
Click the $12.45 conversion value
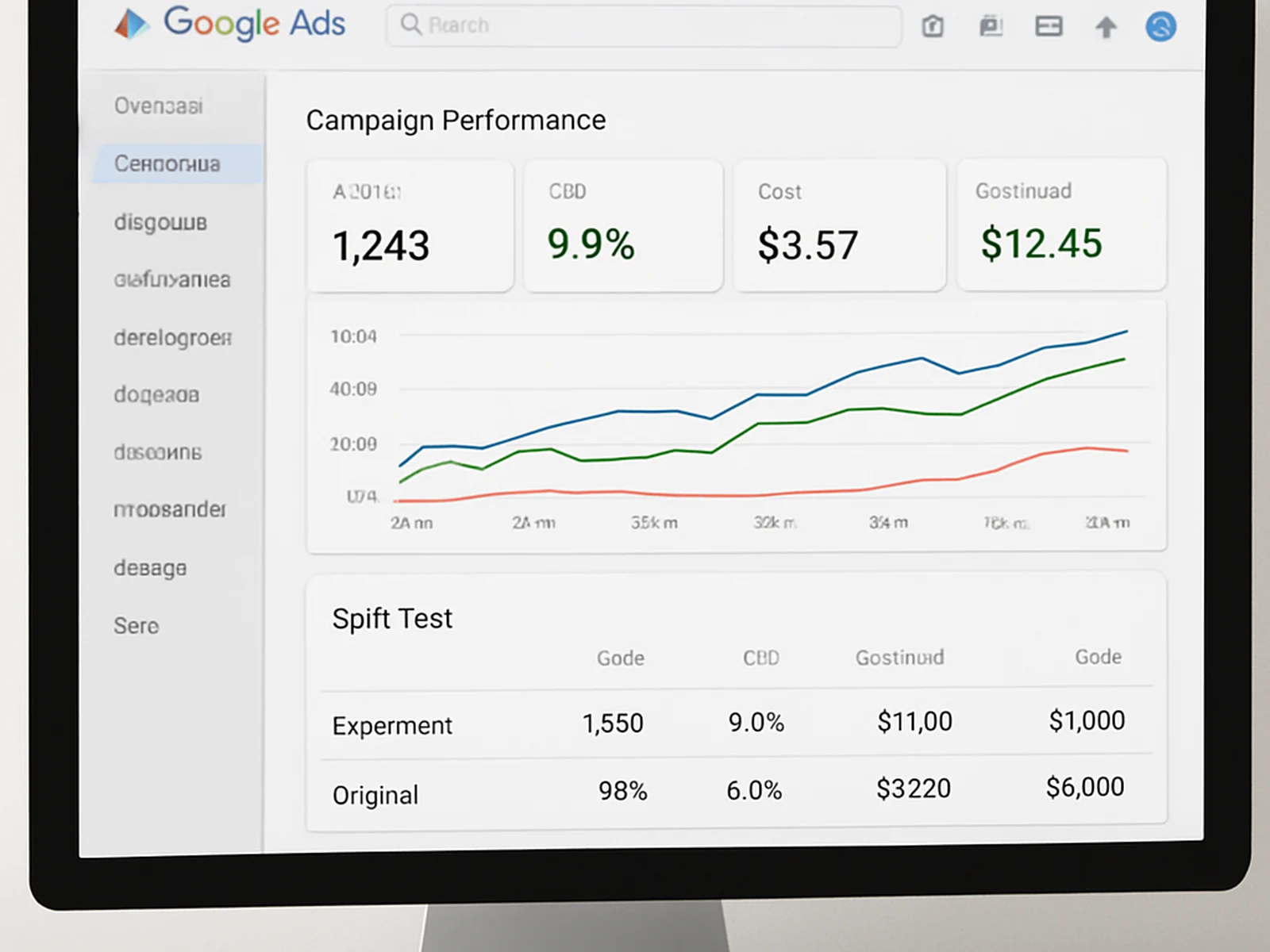pos(1041,244)
